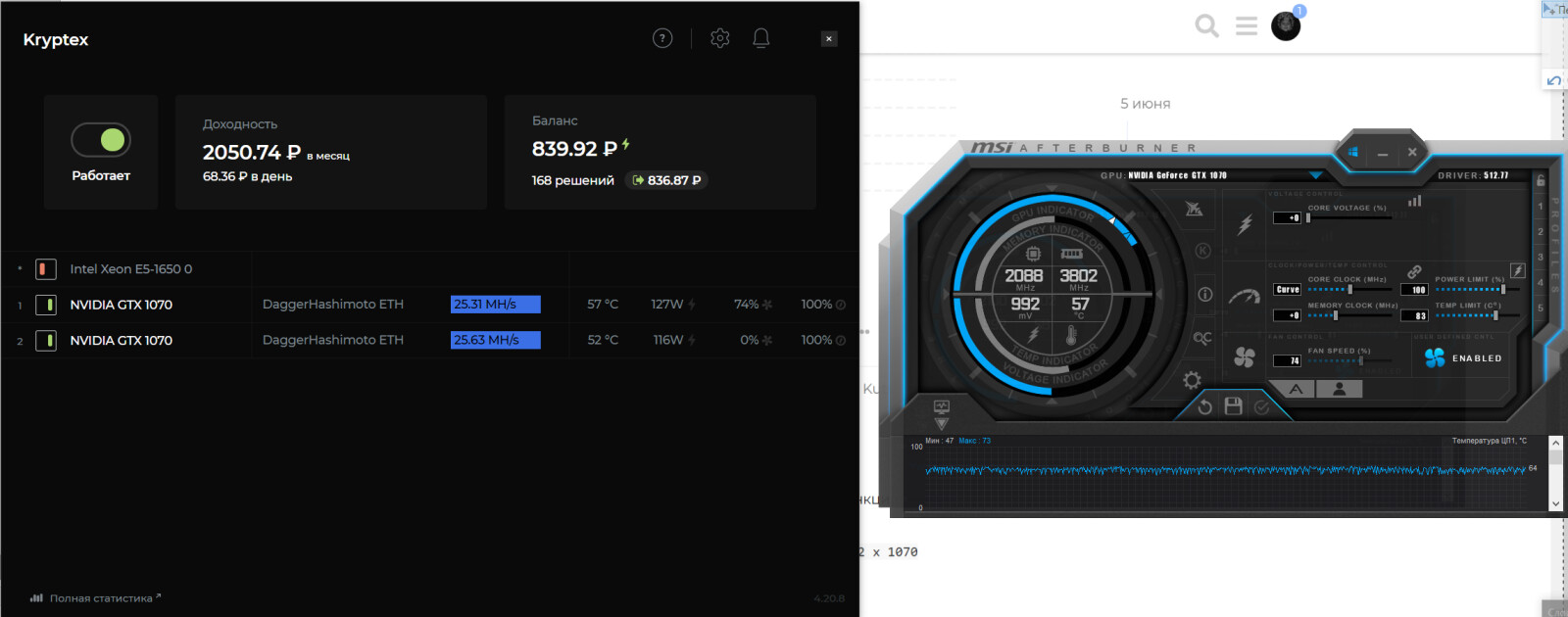Adjust the Core Clock slider

pyautogui.click(x=1349, y=289)
